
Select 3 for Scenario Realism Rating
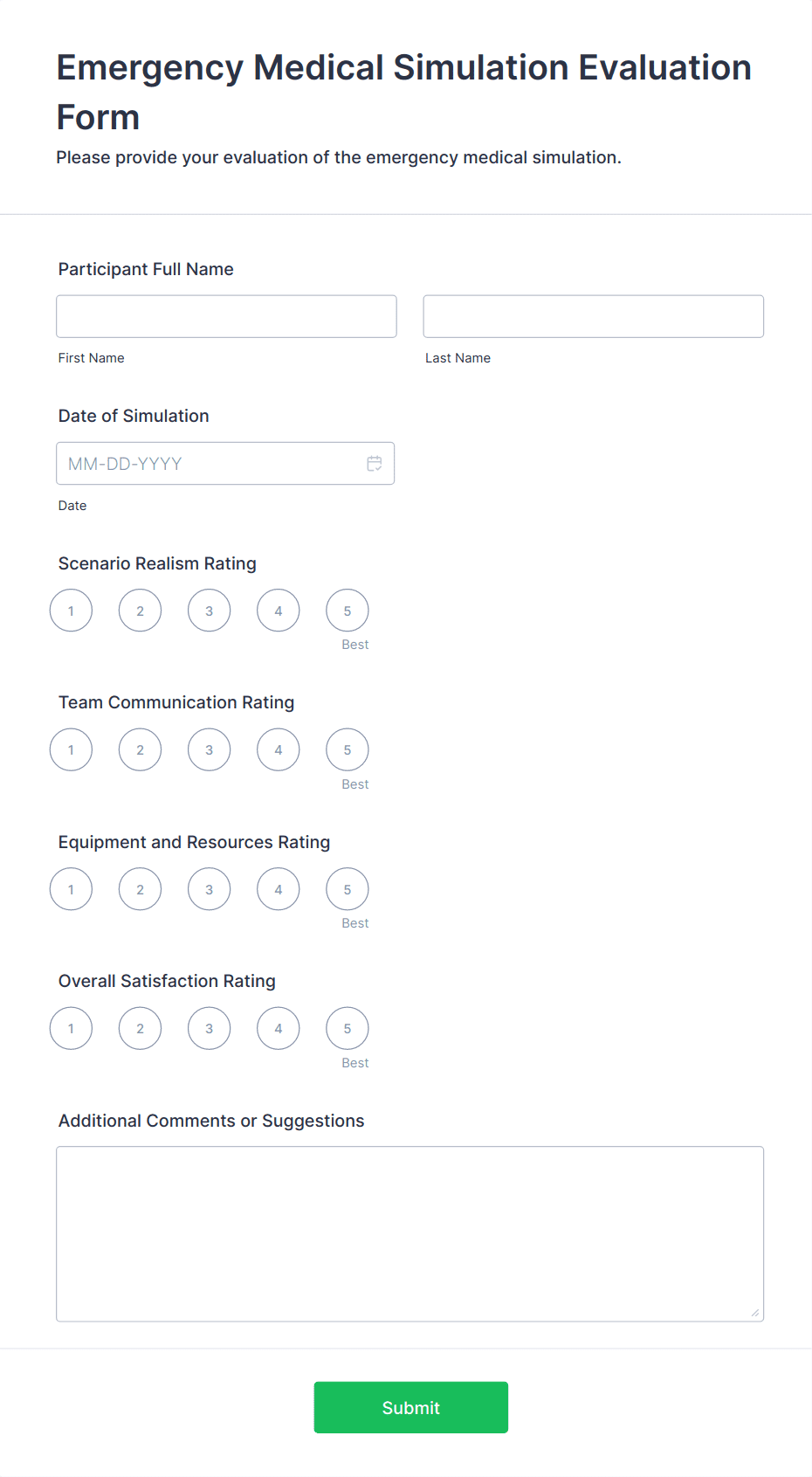tap(210, 611)
